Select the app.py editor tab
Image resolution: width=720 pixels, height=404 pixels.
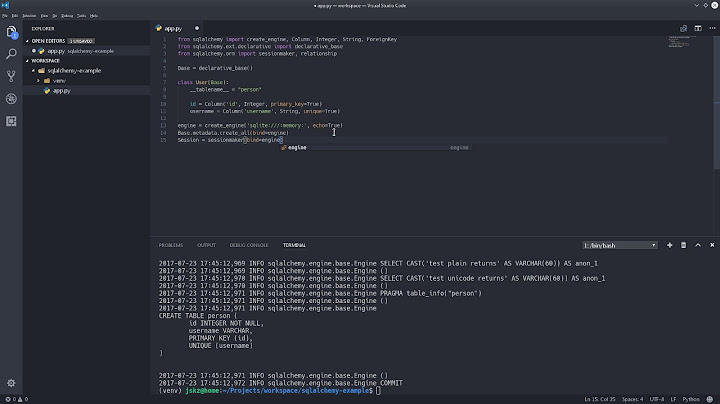click(178, 28)
